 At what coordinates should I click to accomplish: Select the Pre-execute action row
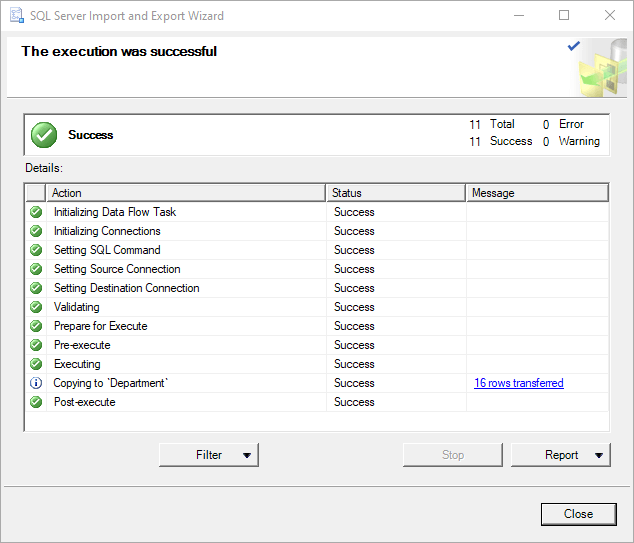click(x=317, y=345)
